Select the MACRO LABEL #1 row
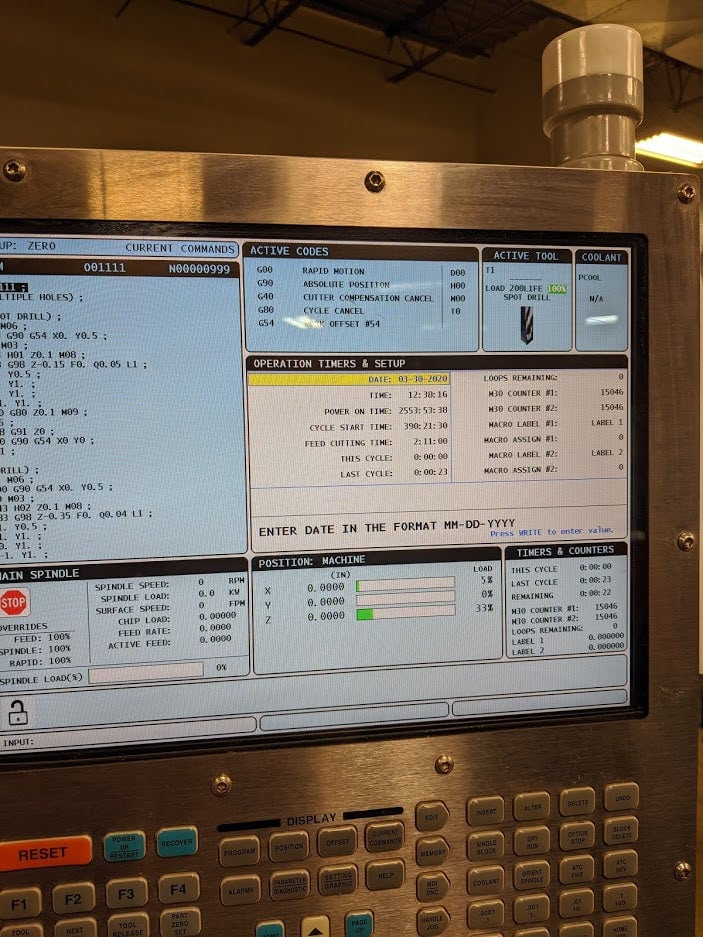The width and height of the screenshot is (703, 937). pyautogui.click(x=554, y=423)
